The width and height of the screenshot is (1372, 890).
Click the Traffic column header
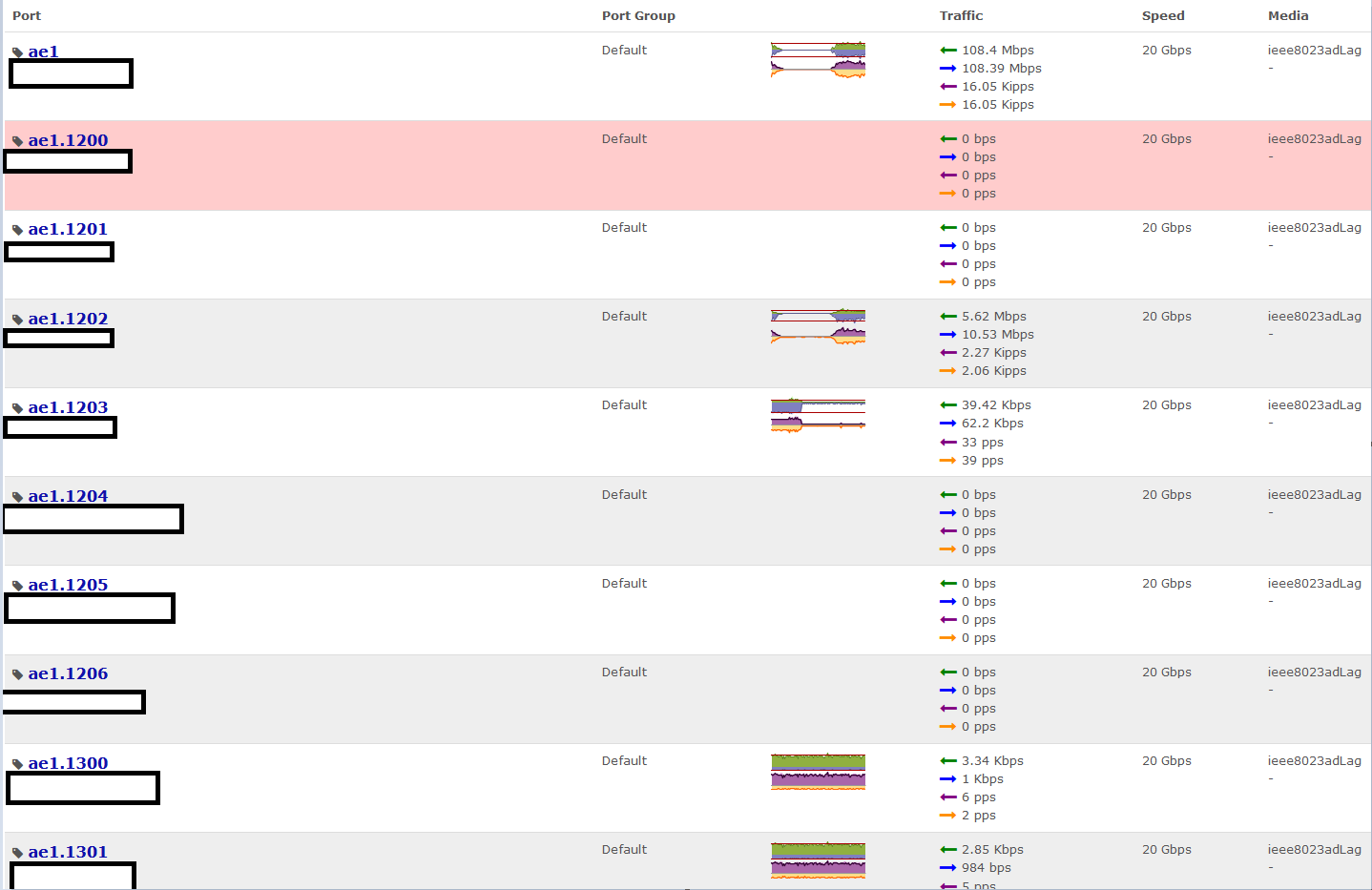click(961, 15)
